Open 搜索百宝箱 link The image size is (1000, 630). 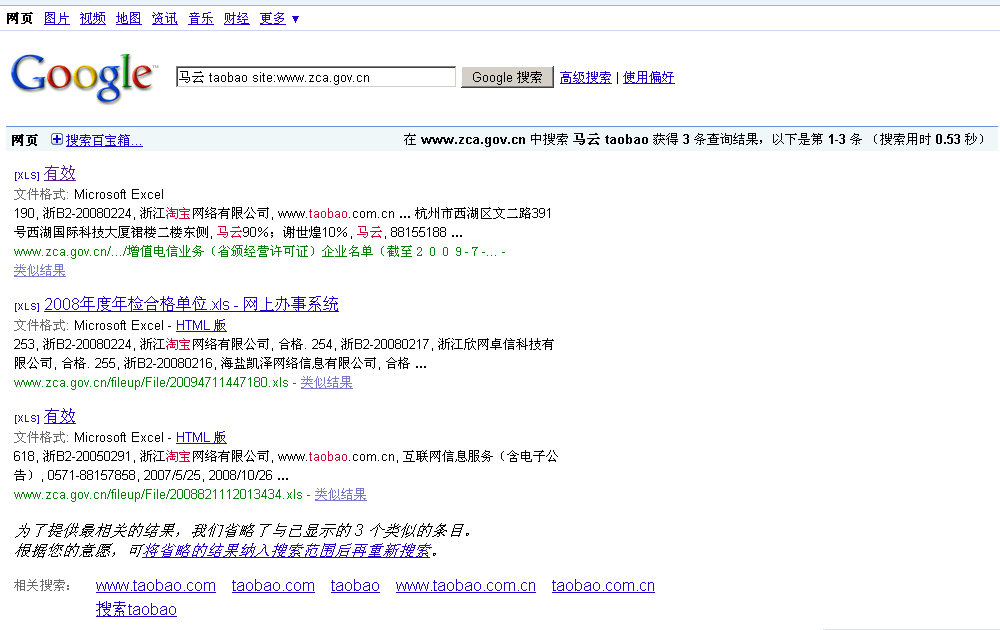click(104, 140)
